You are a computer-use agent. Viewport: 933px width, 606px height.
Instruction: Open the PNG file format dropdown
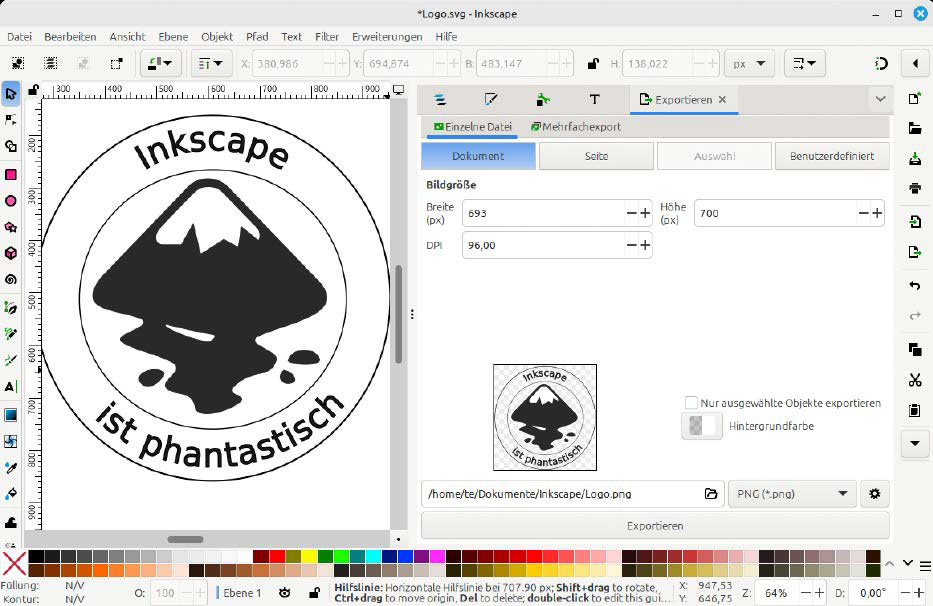(x=792, y=493)
